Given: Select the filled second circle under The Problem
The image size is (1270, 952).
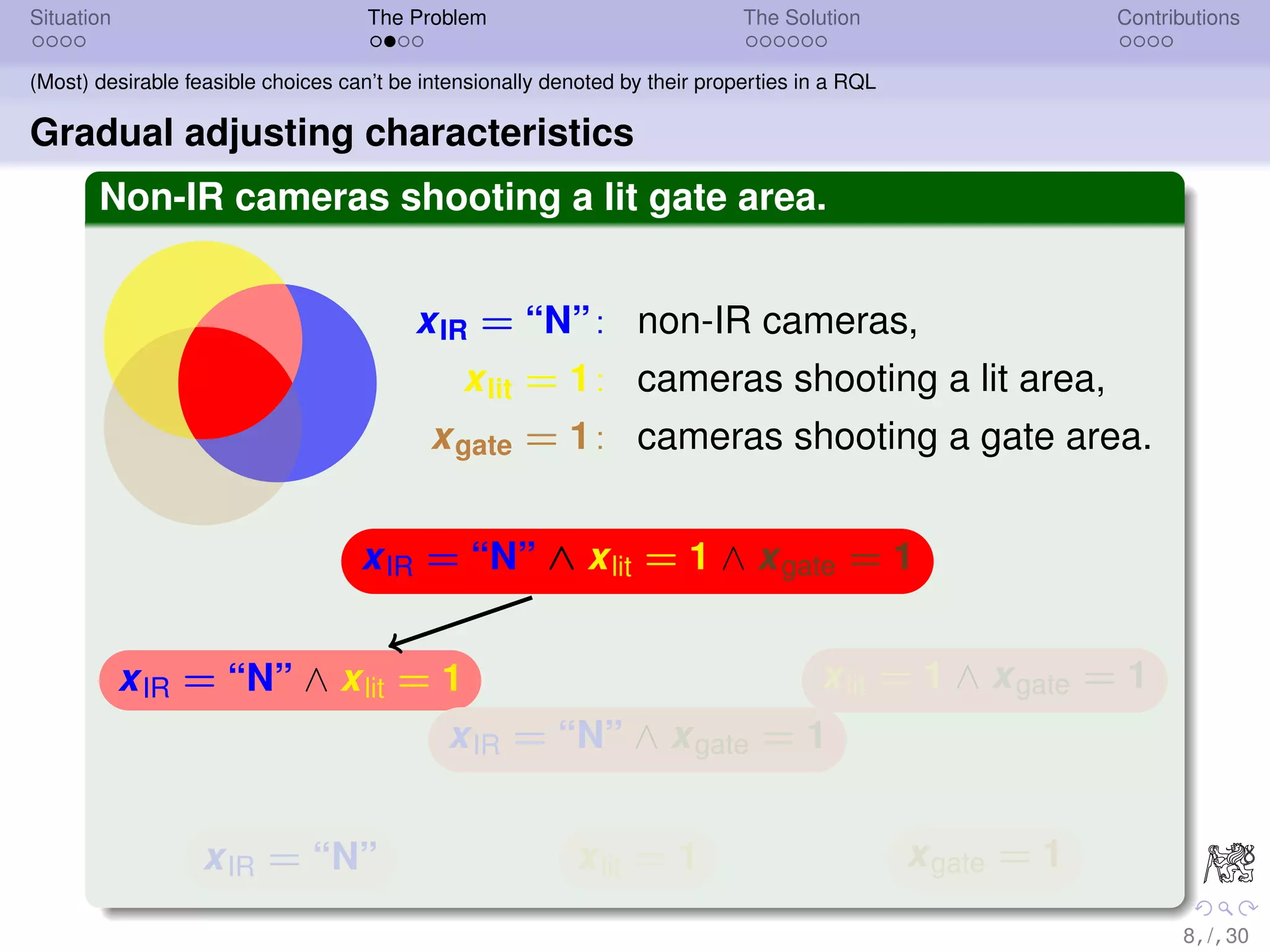Looking at the screenshot, I should click(x=390, y=42).
